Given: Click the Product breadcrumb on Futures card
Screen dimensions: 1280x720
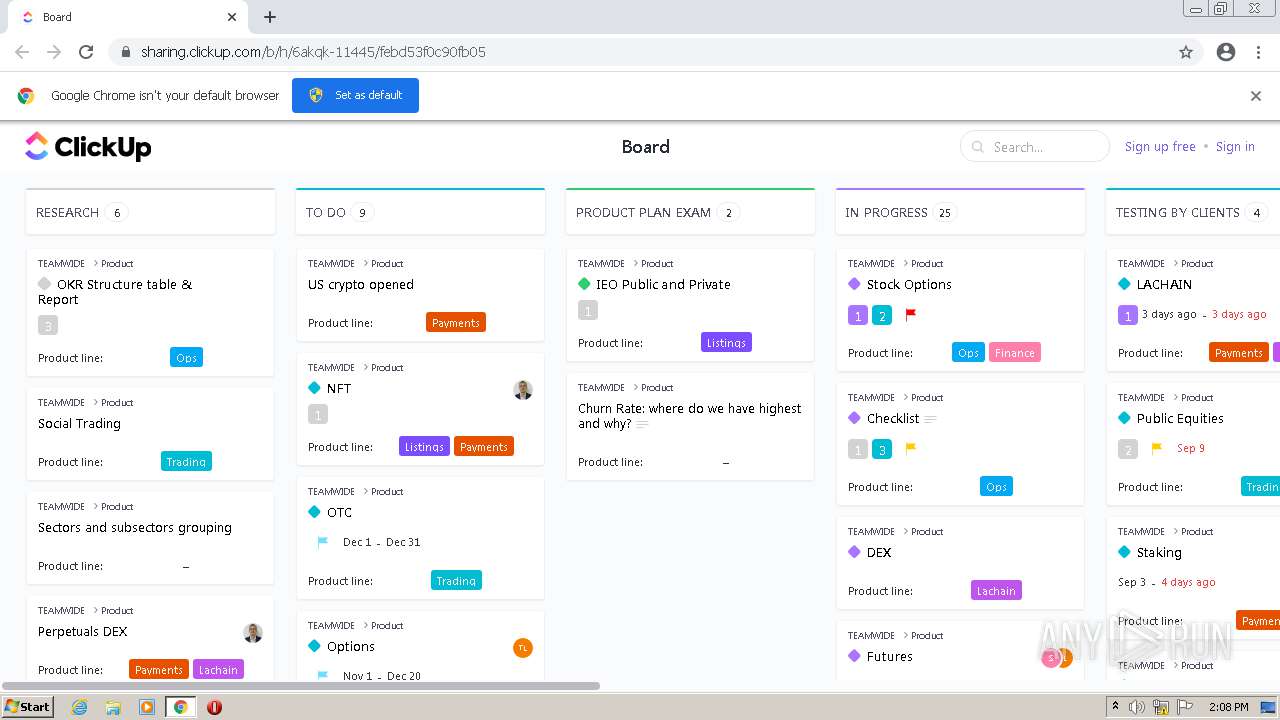Looking at the screenshot, I should point(927,636).
